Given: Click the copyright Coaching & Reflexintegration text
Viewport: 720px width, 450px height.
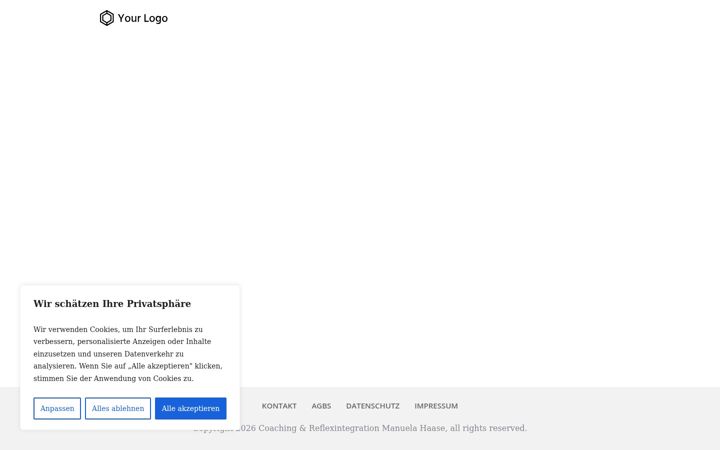Looking at the screenshot, I should point(360,428).
